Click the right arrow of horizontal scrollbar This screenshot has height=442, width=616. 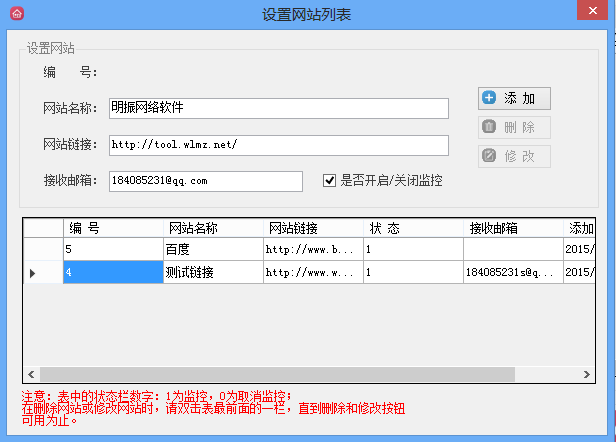click(587, 374)
